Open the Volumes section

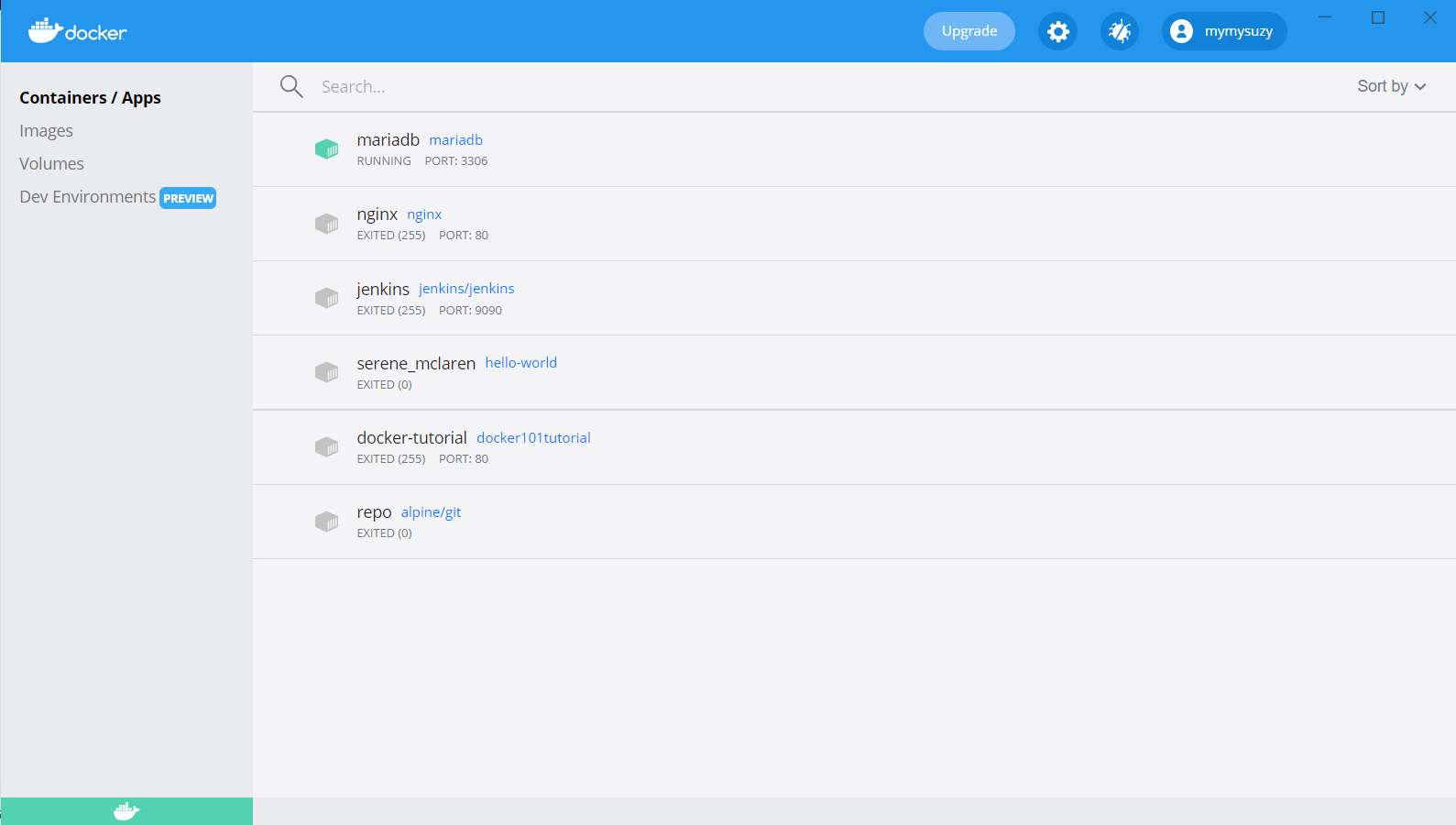click(51, 163)
